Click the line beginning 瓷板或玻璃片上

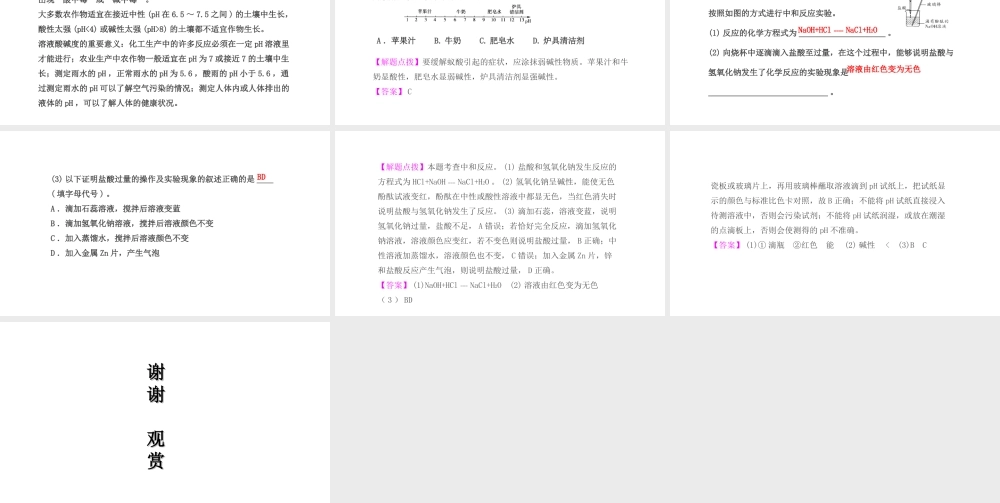(828, 186)
